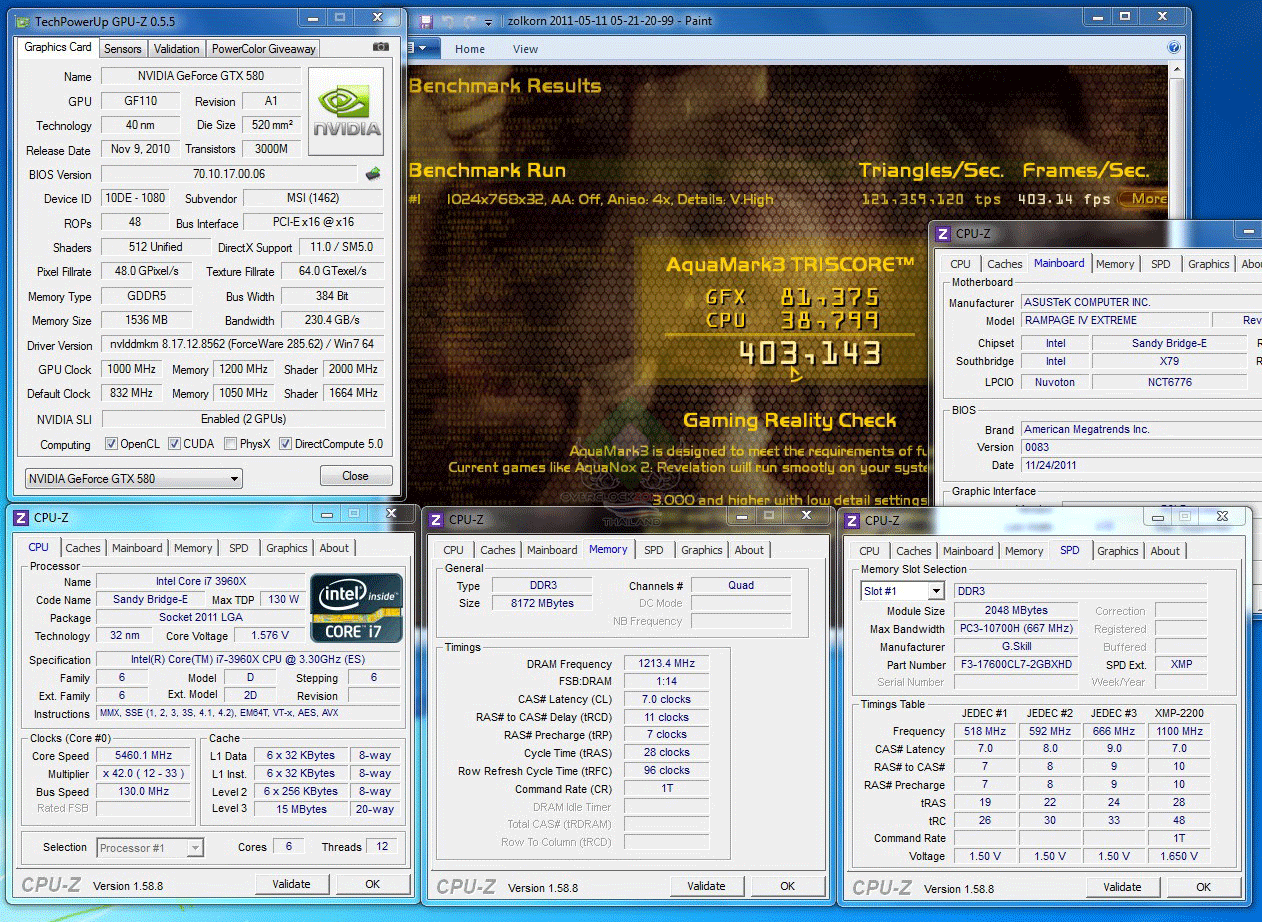Click the NVIDIA logo in GPU-Z
1262x922 pixels.
(x=346, y=111)
